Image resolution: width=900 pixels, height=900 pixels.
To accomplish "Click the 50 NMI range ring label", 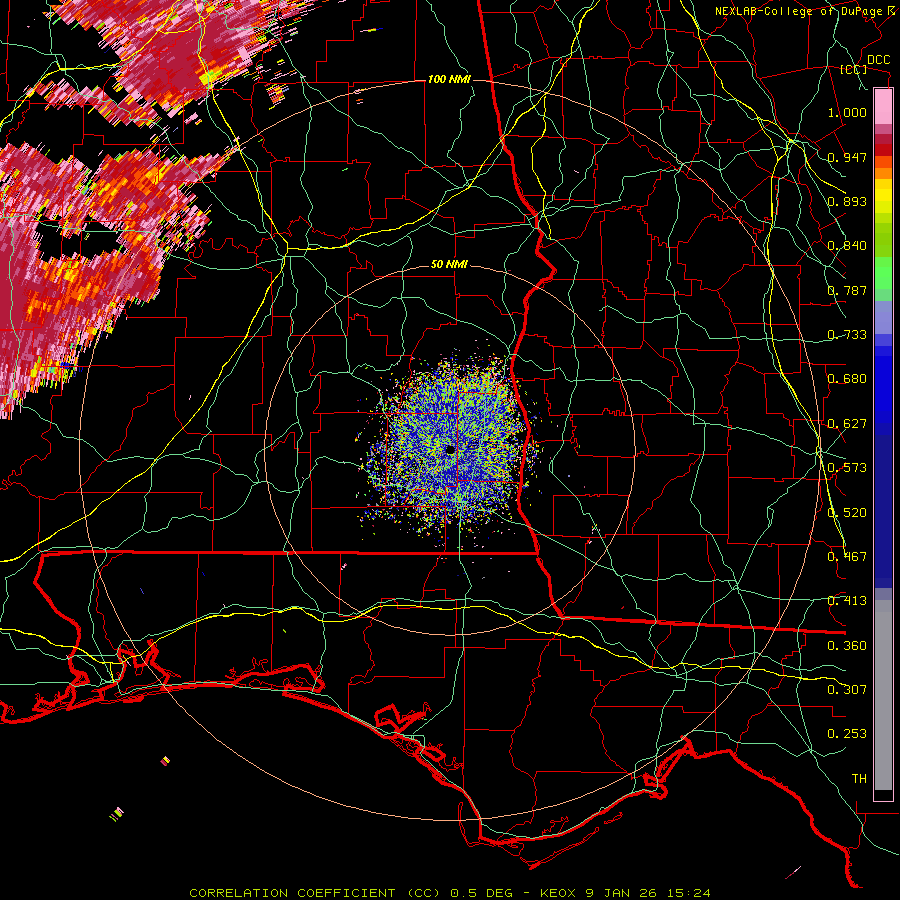I will pyautogui.click(x=449, y=264).
